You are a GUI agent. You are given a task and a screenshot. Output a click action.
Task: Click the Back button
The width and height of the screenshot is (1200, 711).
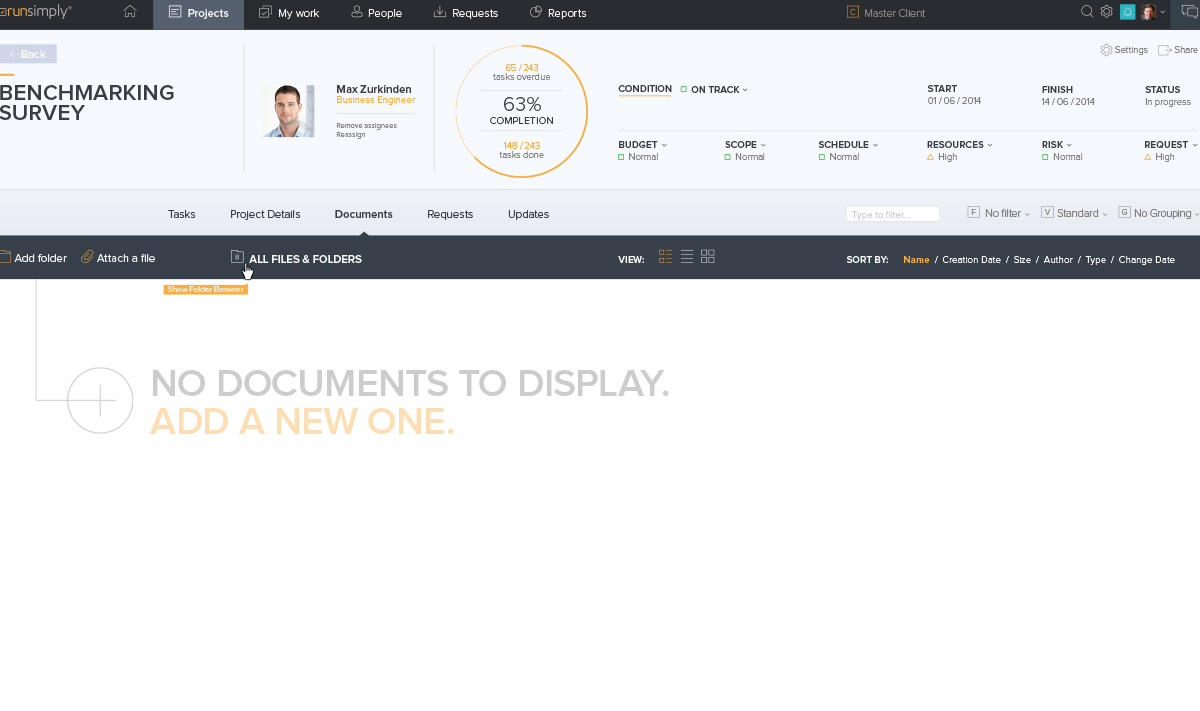(28, 54)
